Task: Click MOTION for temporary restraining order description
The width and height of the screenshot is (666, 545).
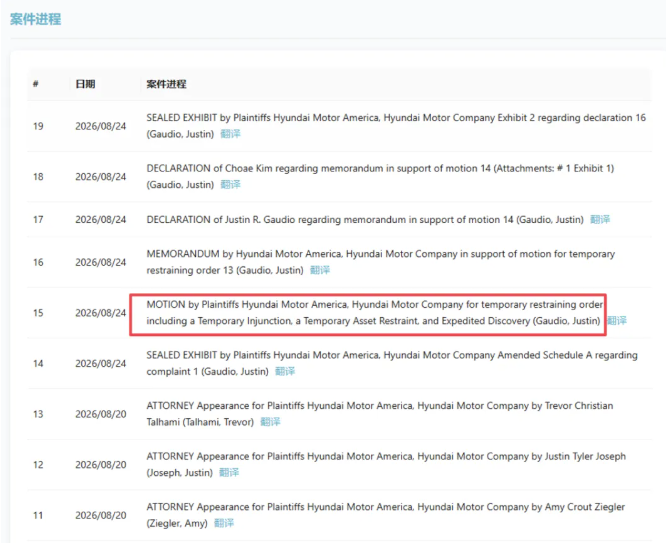Action: 375,312
